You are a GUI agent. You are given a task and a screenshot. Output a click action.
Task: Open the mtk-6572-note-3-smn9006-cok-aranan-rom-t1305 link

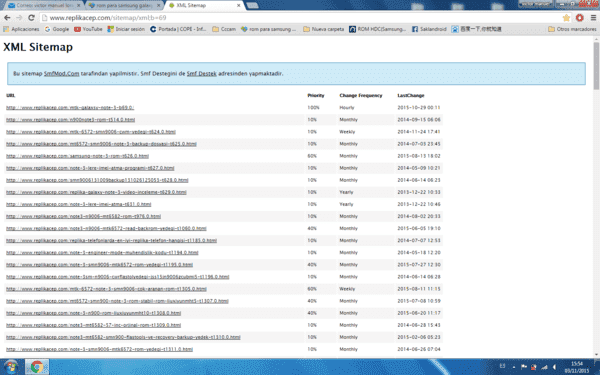pos(106,289)
